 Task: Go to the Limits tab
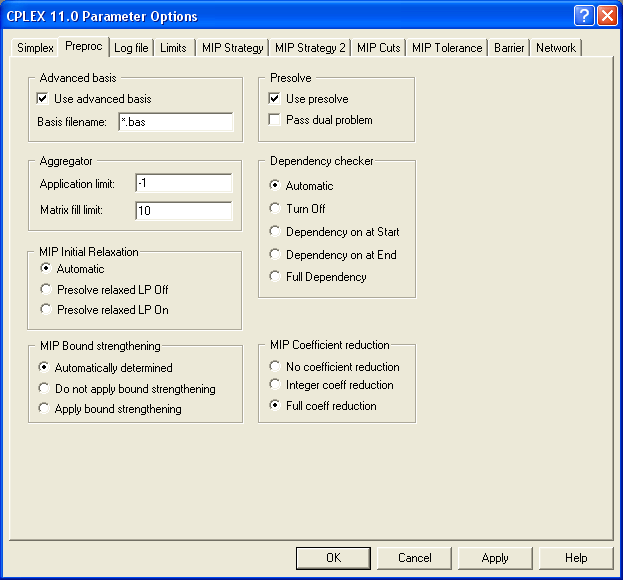click(173, 48)
